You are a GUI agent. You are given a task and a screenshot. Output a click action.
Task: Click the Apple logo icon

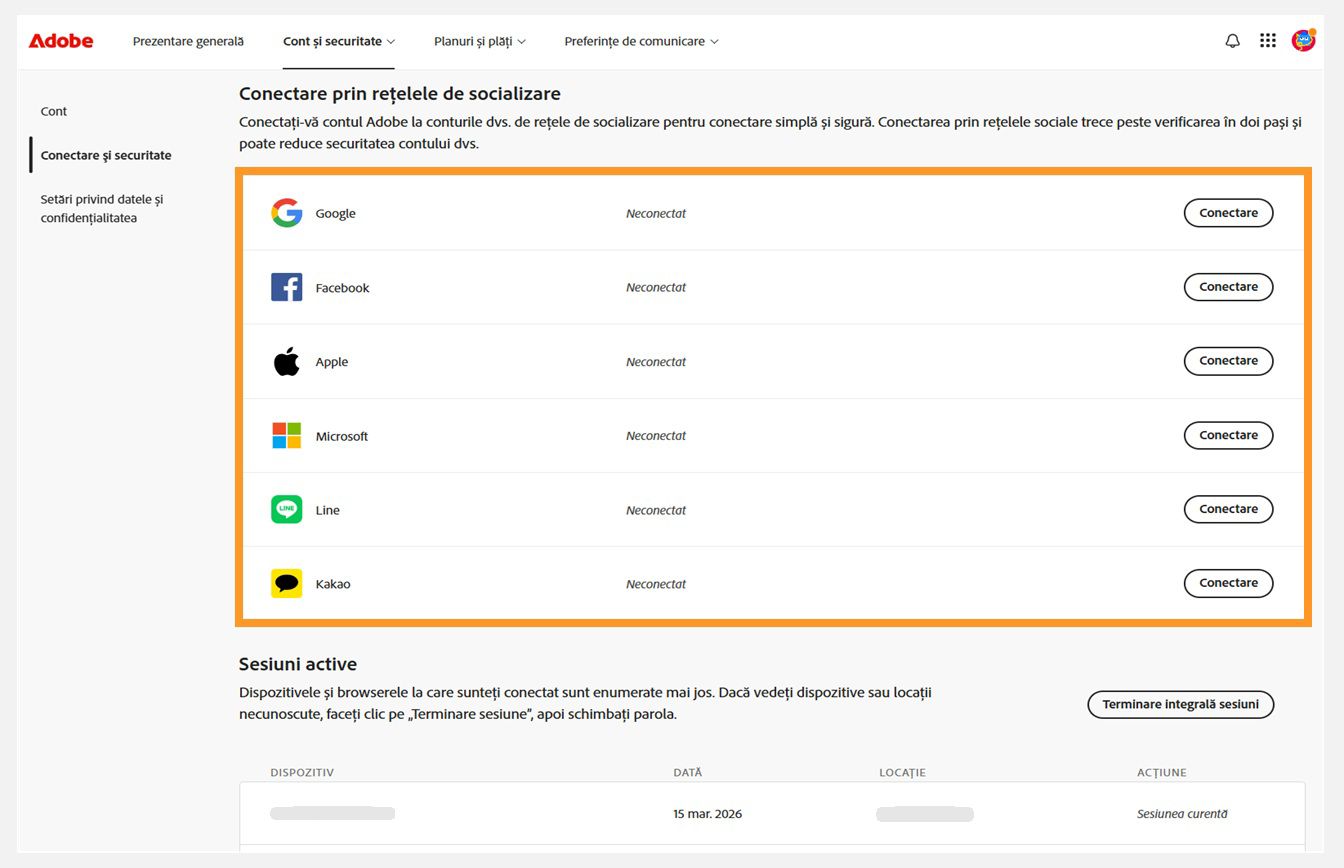(287, 361)
